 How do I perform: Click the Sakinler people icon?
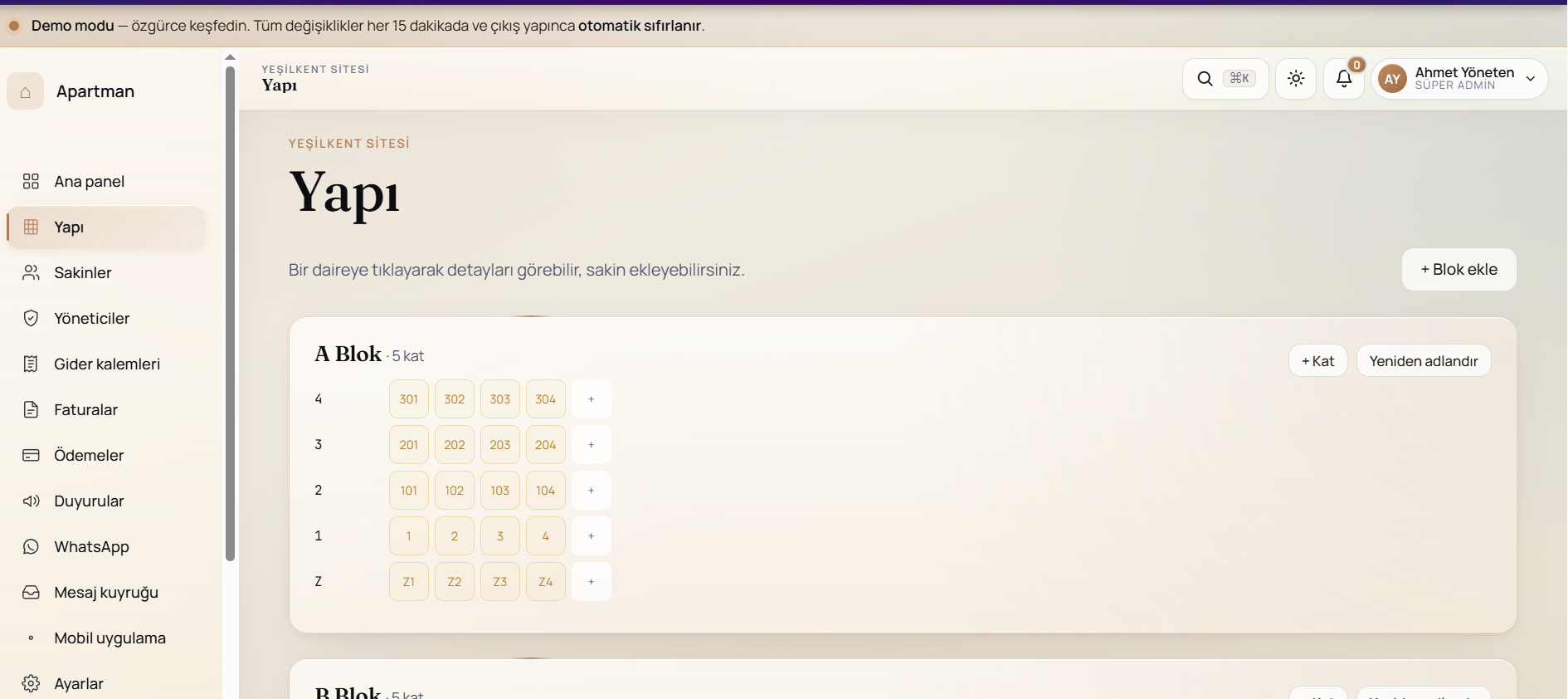(31, 272)
